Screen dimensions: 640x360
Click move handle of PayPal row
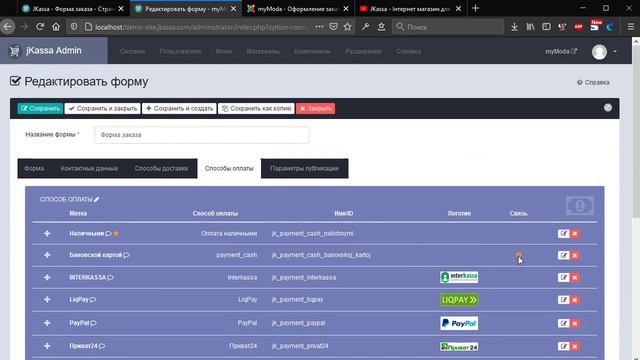point(47,322)
